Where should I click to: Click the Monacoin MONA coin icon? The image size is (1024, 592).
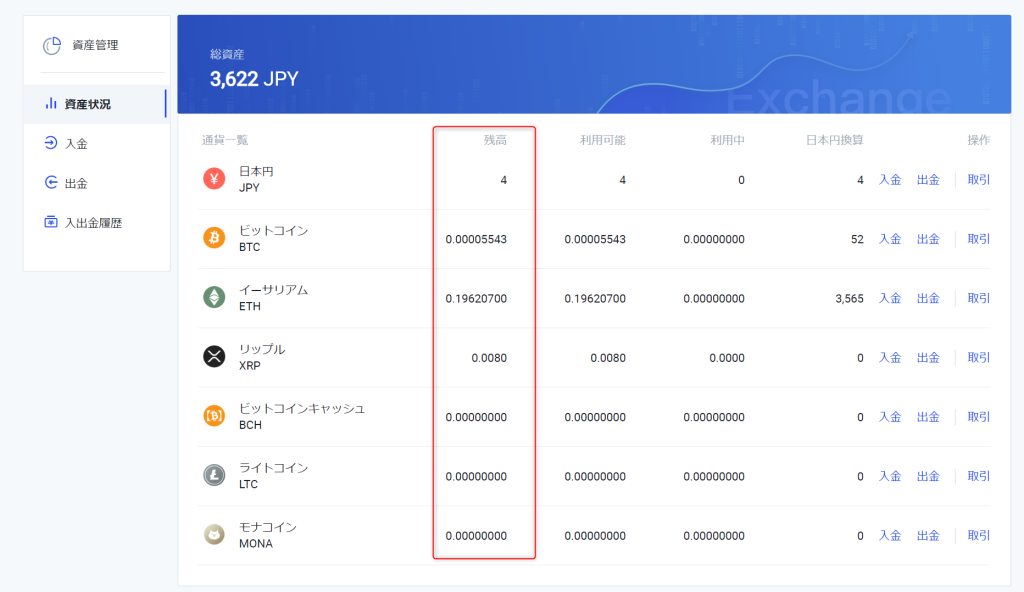tap(214, 535)
